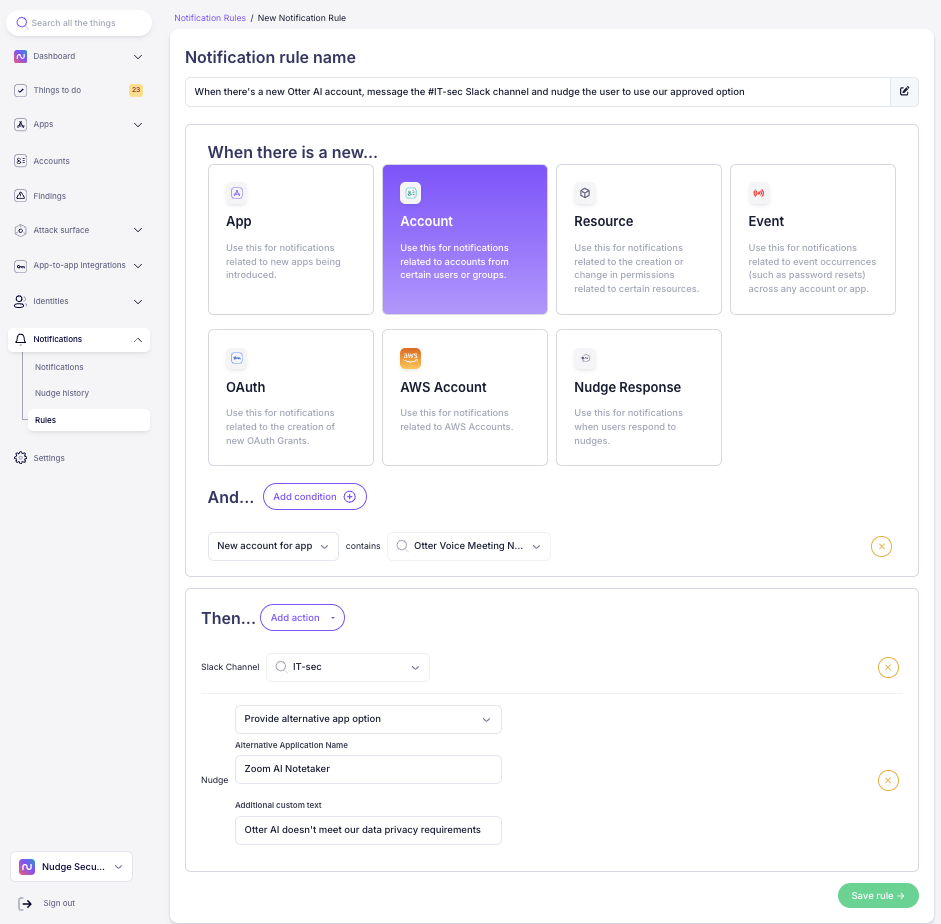Open the Otter Voice Meeting app dropdown
941x924 pixels.
(x=469, y=547)
